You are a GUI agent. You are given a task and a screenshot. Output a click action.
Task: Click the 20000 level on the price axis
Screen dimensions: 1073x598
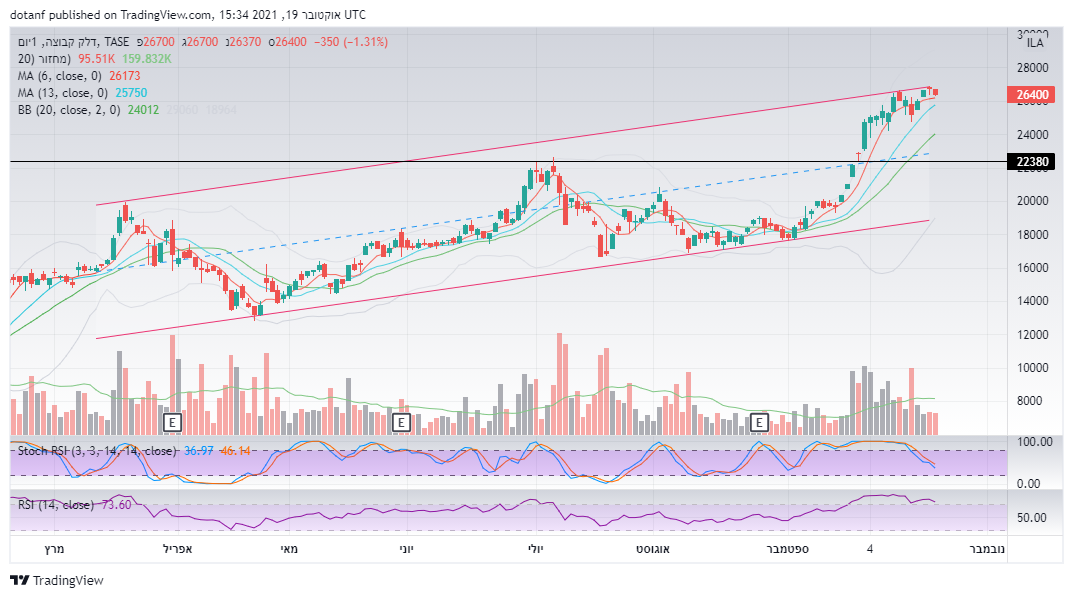coord(1032,201)
